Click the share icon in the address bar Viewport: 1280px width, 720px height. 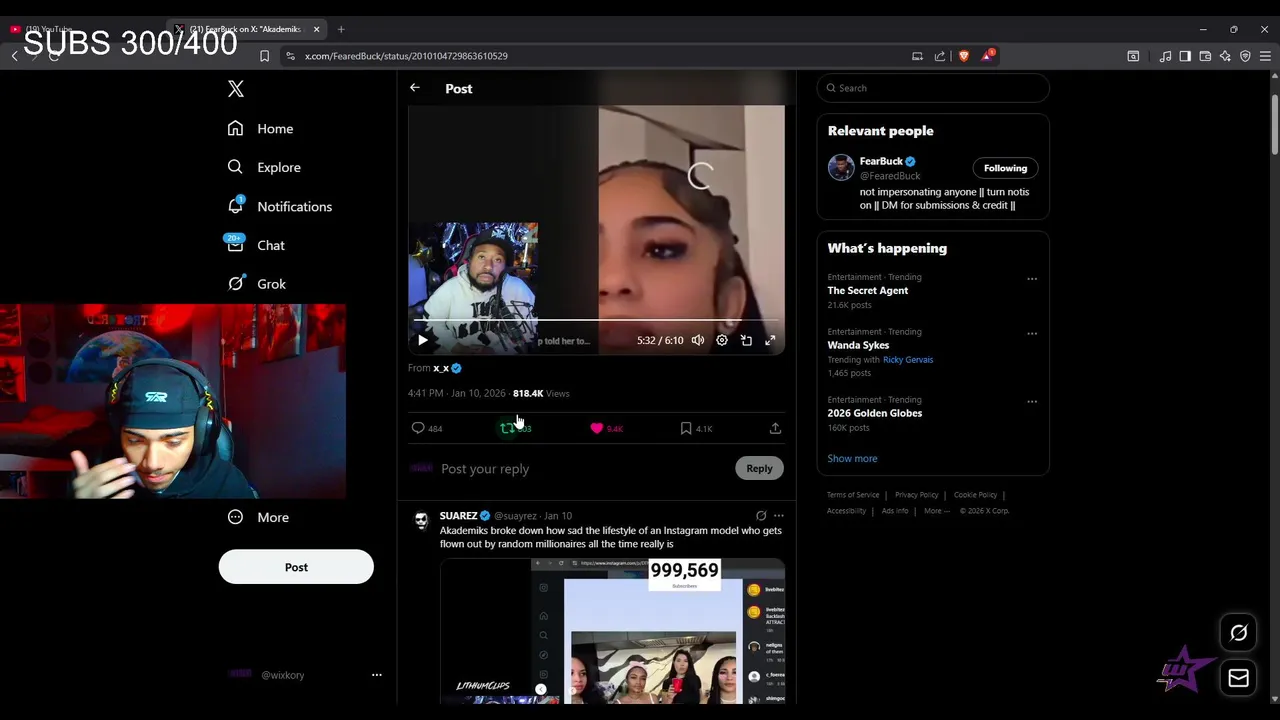click(940, 56)
